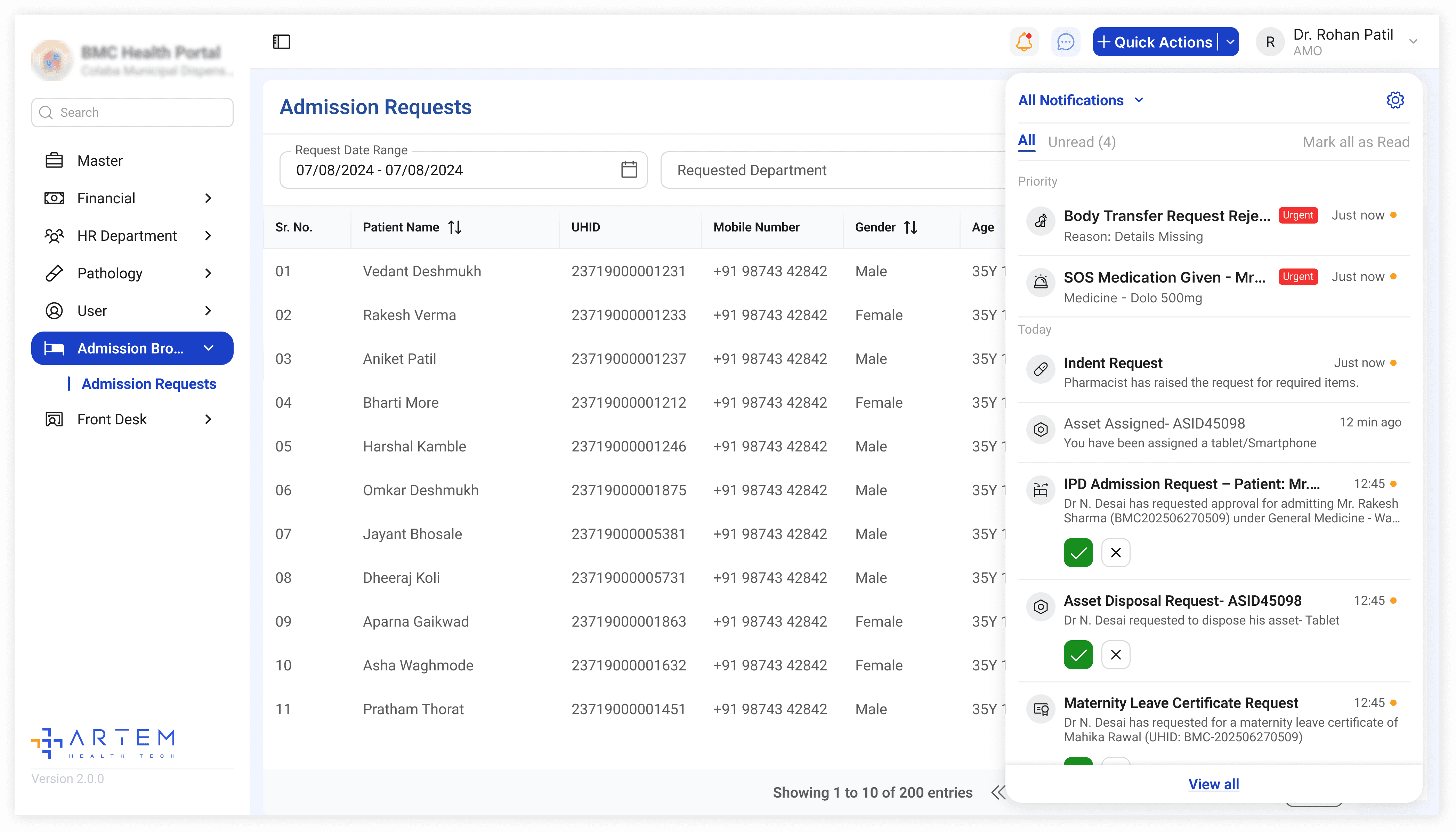The width and height of the screenshot is (1456, 832).
Task: Click the sidebar Search field
Action: pyautogui.click(x=132, y=113)
